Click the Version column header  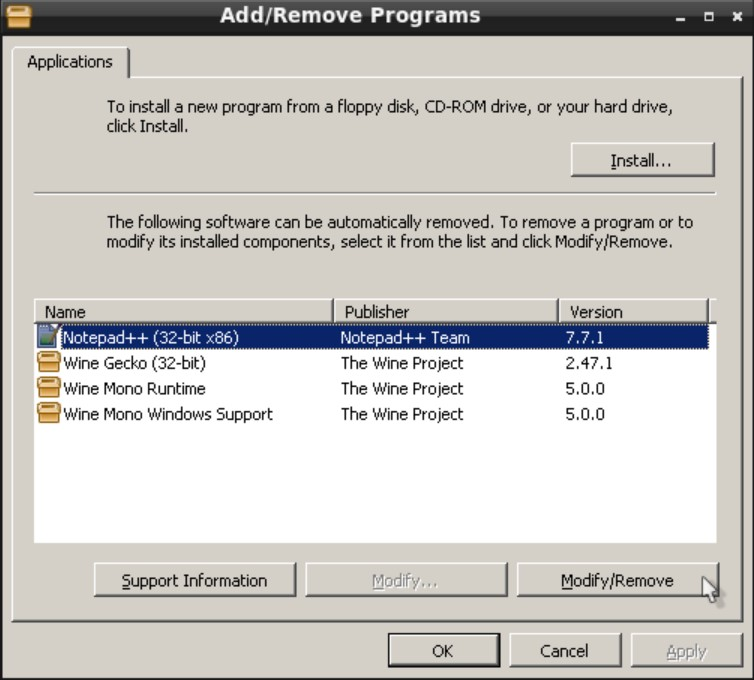click(632, 312)
